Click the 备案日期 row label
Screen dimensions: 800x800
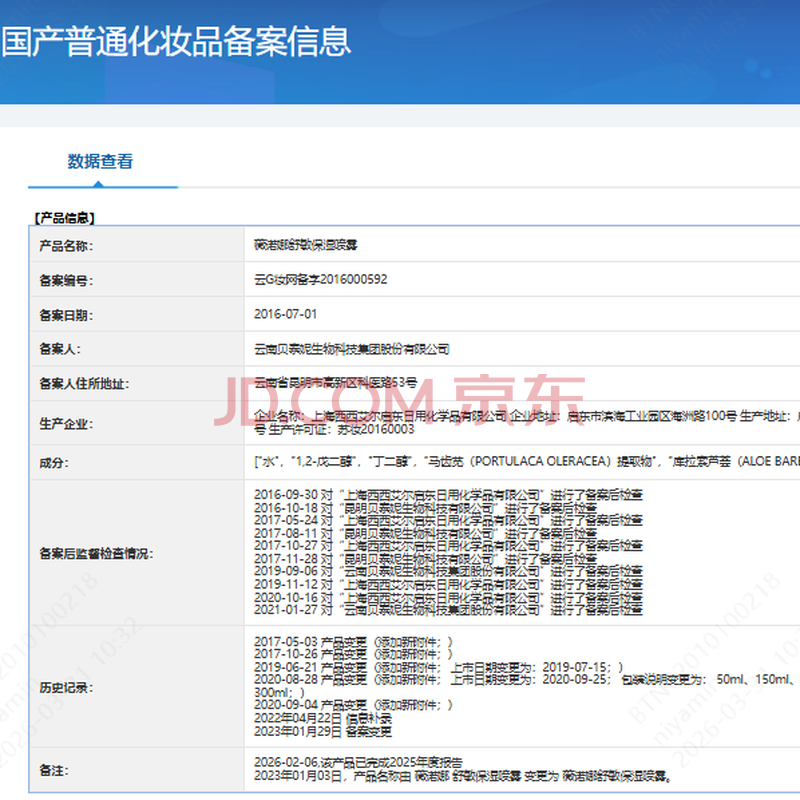(66, 315)
